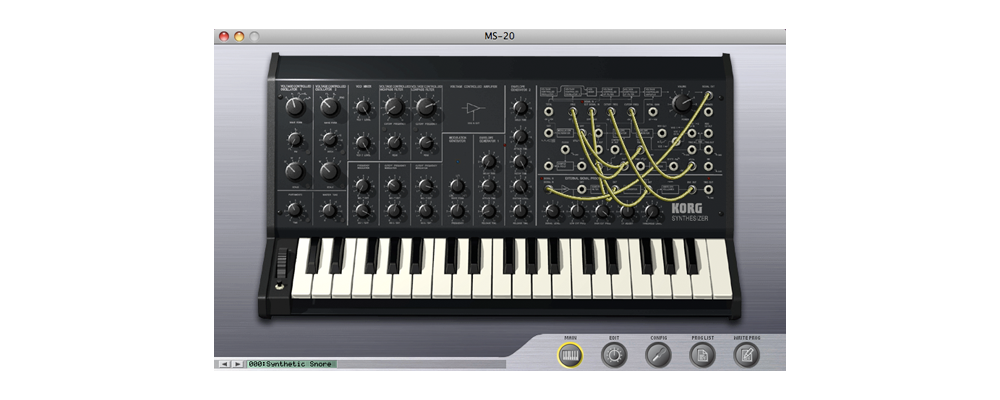Image resolution: width=1000 pixels, height=400 pixels.
Task: Click the TOTAL patch jack
Action: 548,112
